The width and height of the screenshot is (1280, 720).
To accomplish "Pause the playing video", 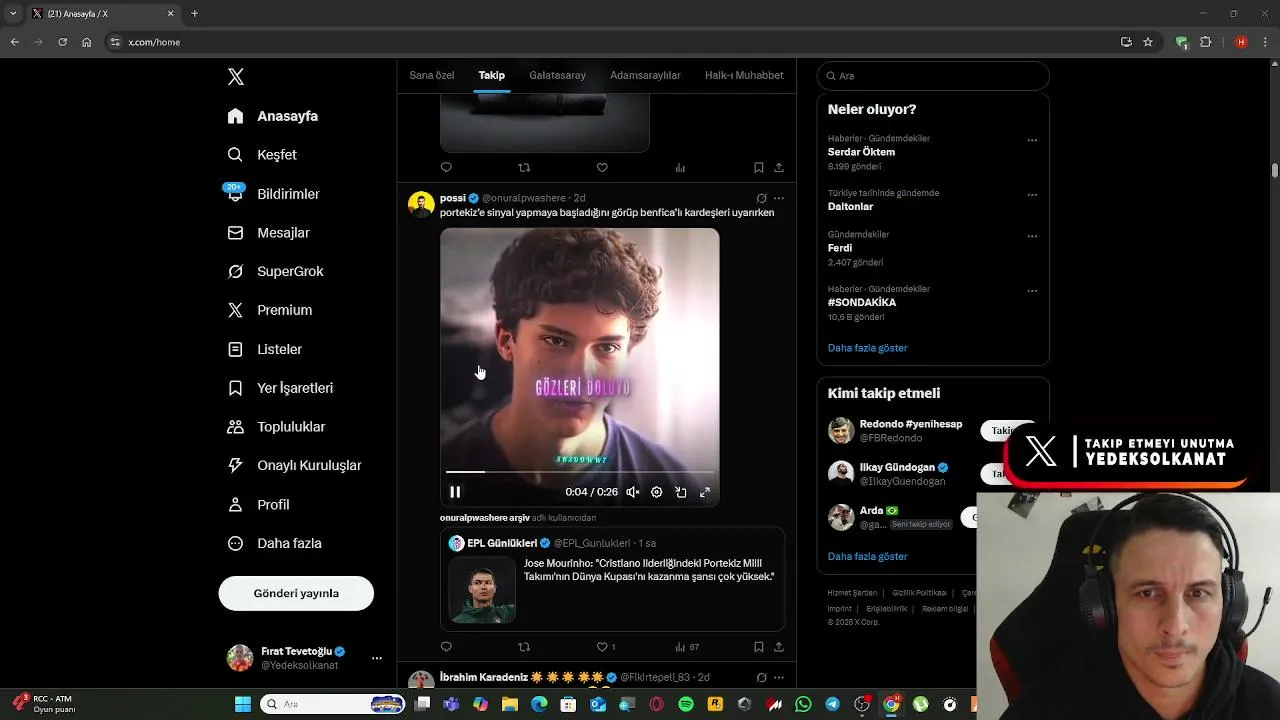I will coord(455,492).
